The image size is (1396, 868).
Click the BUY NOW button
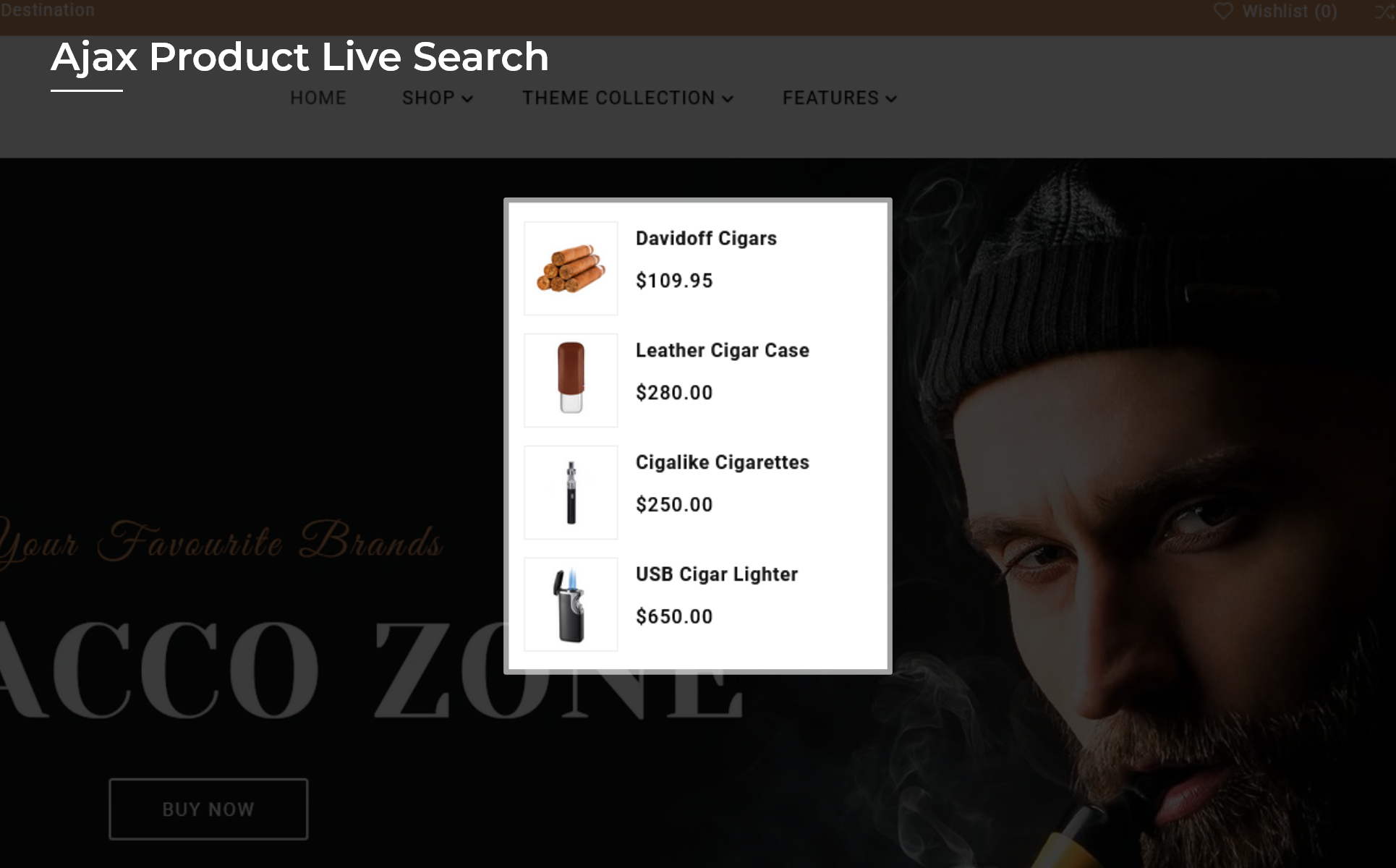pos(208,809)
